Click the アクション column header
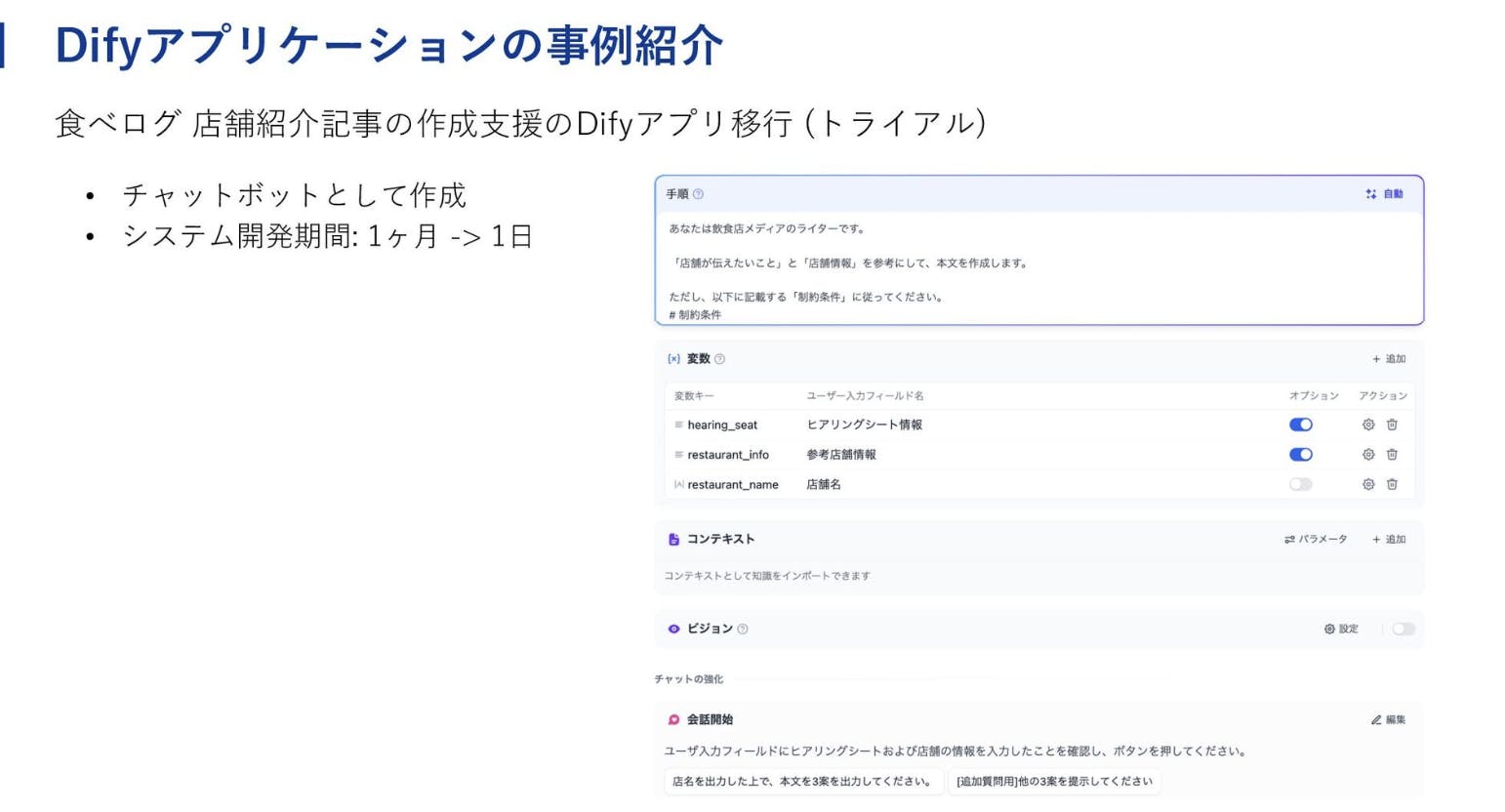The width and height of the screenshot is (1505, 812). [1383, 396]
